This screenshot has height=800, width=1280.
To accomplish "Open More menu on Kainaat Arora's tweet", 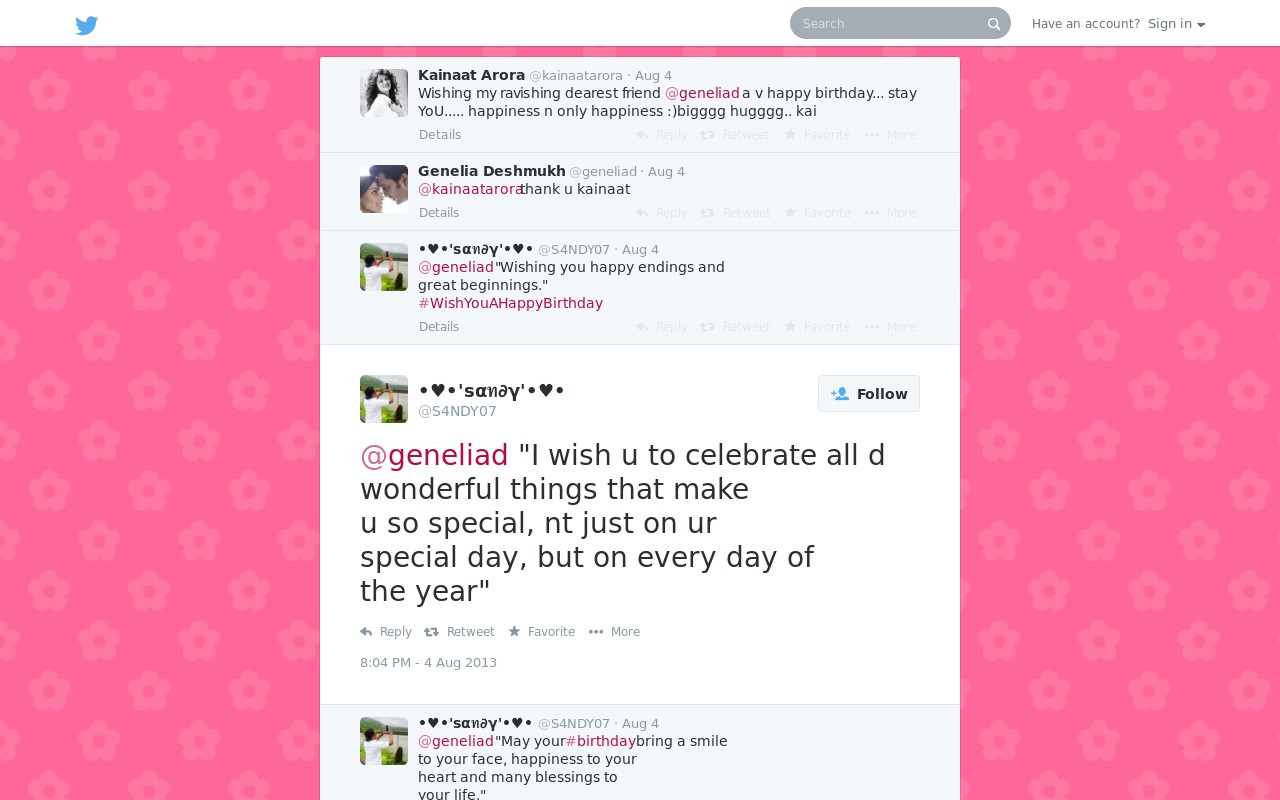I will [890, 135].
